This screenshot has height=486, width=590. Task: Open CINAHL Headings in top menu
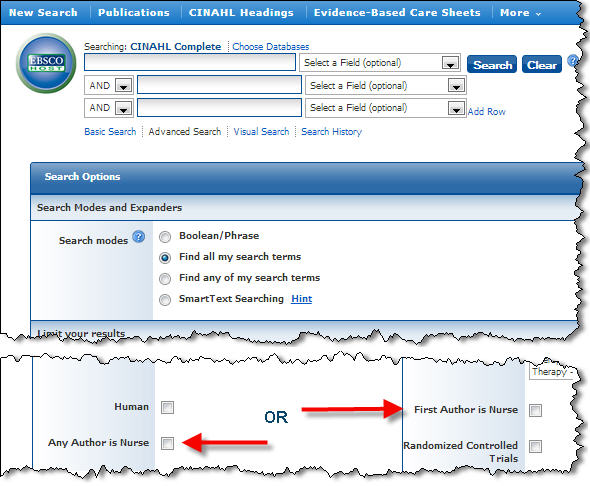pyautogui.click(x=241, y=12)
